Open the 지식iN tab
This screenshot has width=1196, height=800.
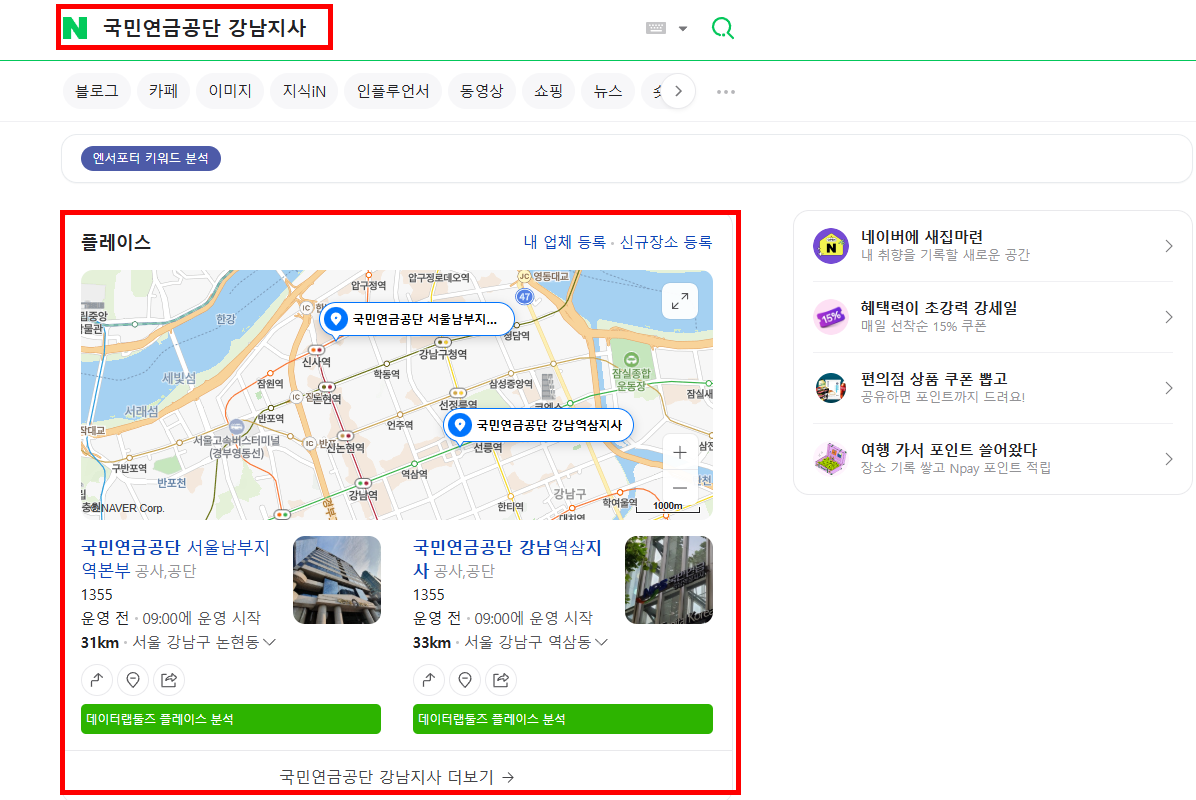tap(304, 92)
